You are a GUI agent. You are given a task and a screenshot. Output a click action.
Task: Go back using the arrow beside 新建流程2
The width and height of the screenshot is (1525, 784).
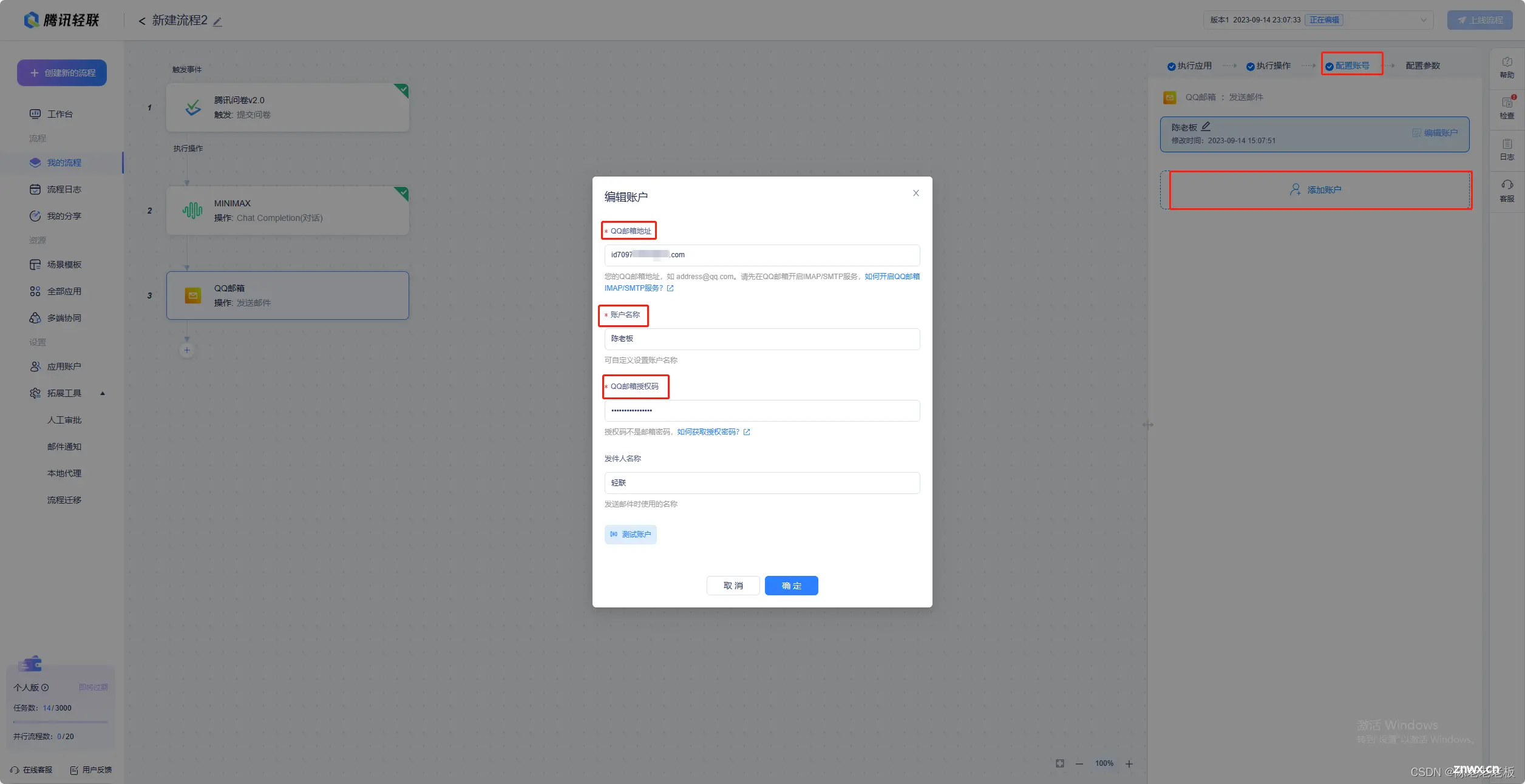tap(142, 21)
